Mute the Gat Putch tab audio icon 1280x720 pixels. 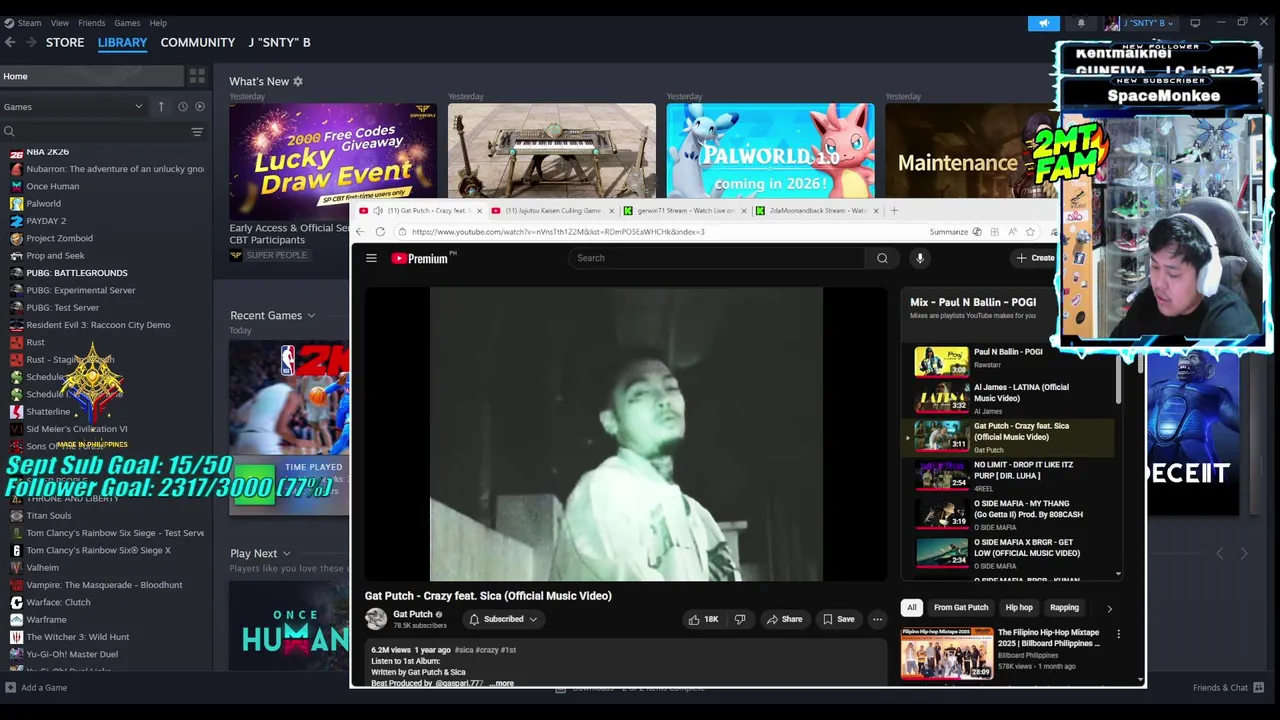pos(378,211)
